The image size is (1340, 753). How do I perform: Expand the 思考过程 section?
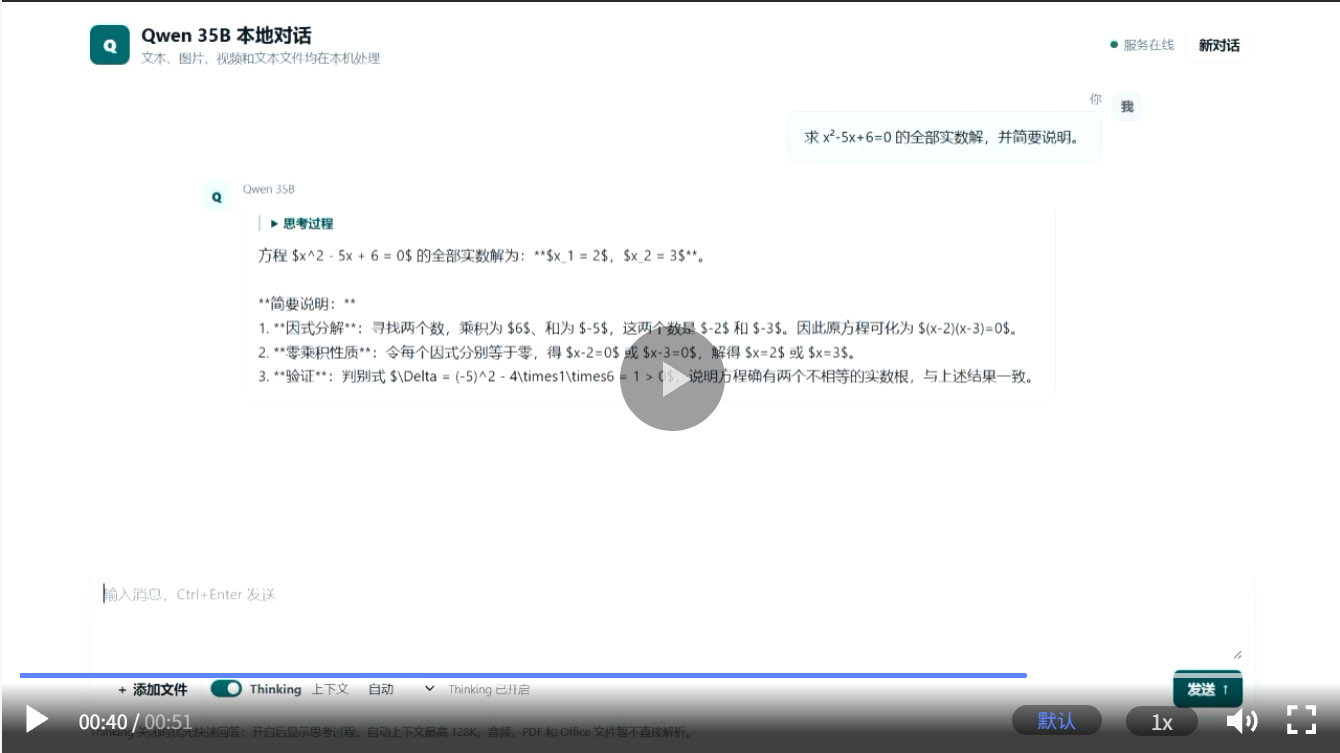point(302,223)
